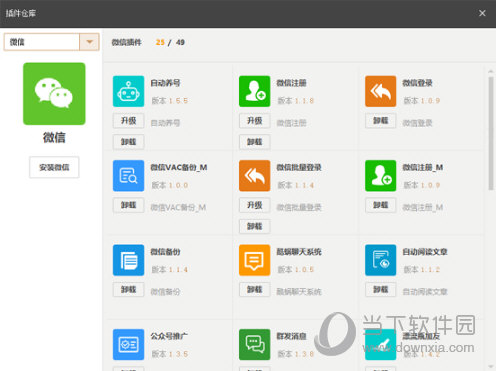This screenshot has height=371, width=496.
Task: Click the 自动养号 robot plugin icon
Action: [x=128, y=91]
